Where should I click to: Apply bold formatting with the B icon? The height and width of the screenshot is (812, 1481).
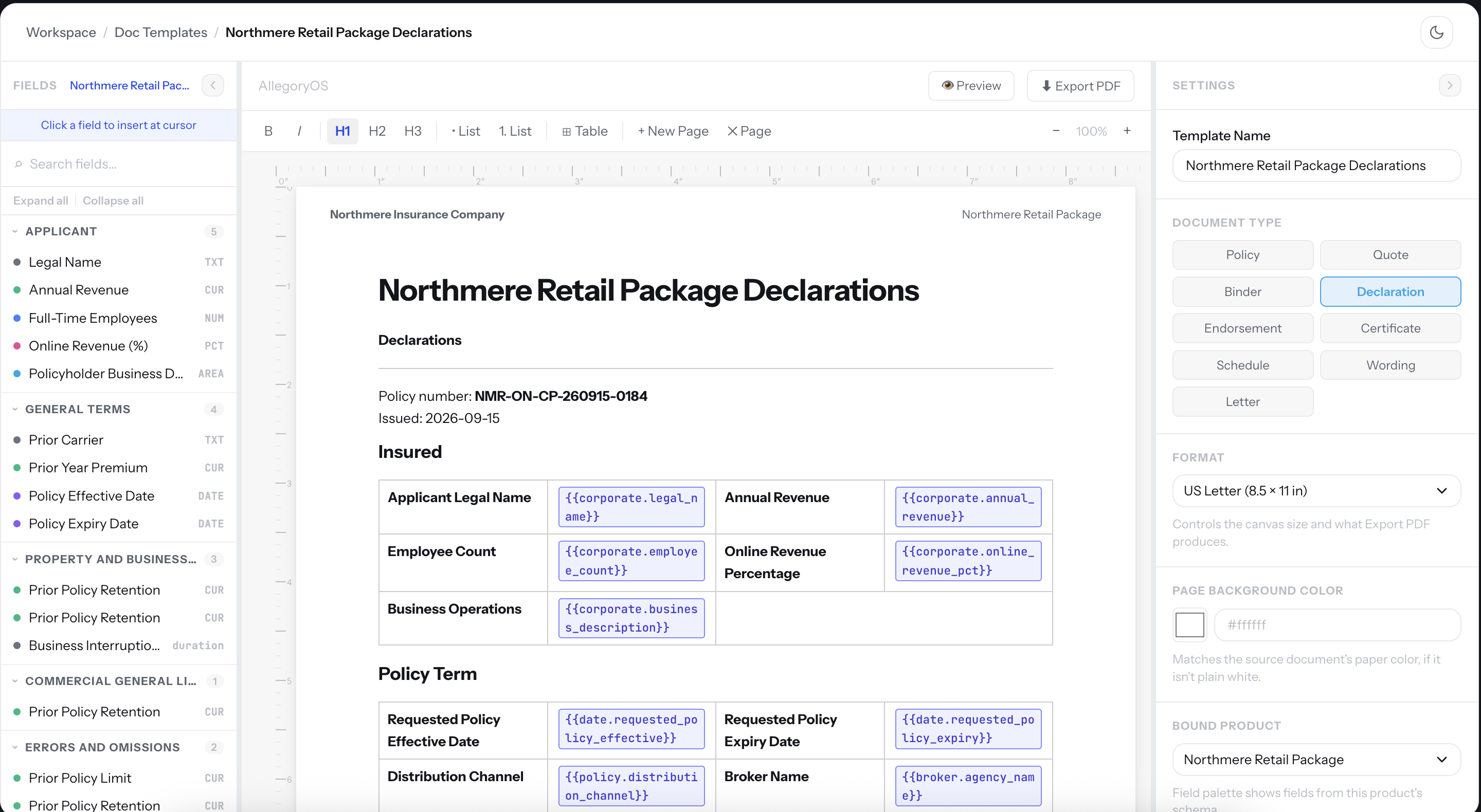268,131
